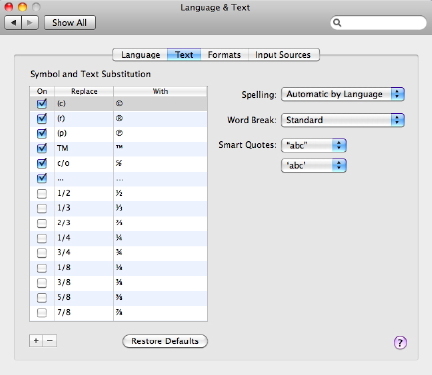
Task: Click the magnifier icon in the search field
Action: click(337, 23)
